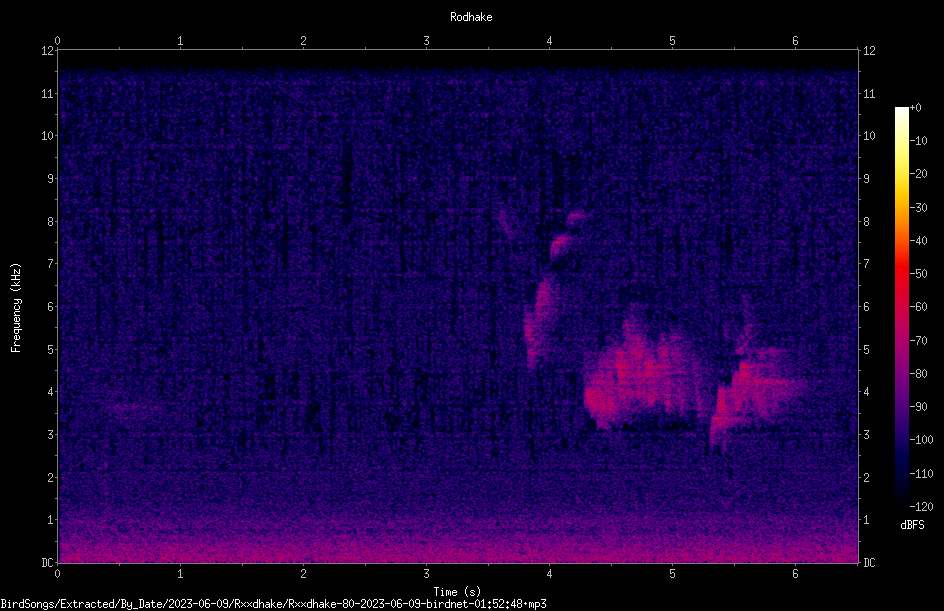Screen dimensions: 944x611
Task: Click the Time (s) axis label
Action: coord(457,592)
